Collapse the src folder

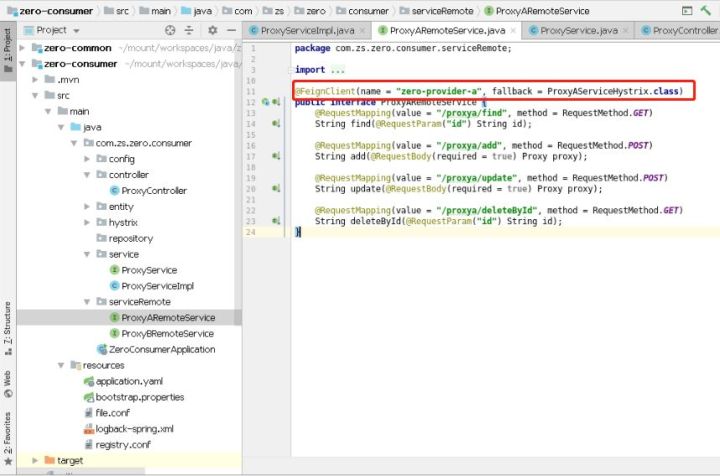click(35, 95)
